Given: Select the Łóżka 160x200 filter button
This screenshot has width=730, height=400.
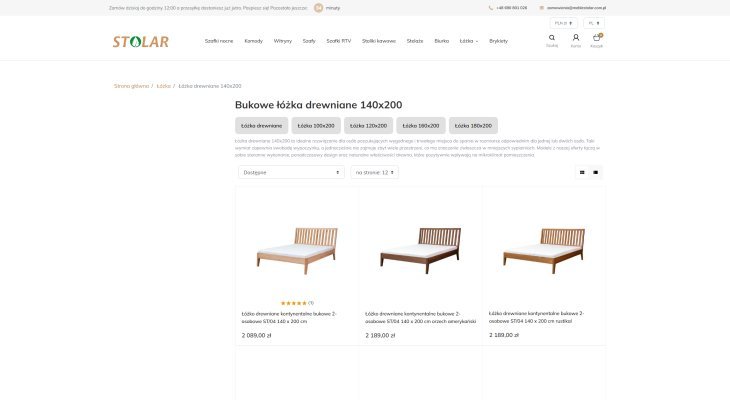Looking at the screenshot, I should (x=422, y=126).
